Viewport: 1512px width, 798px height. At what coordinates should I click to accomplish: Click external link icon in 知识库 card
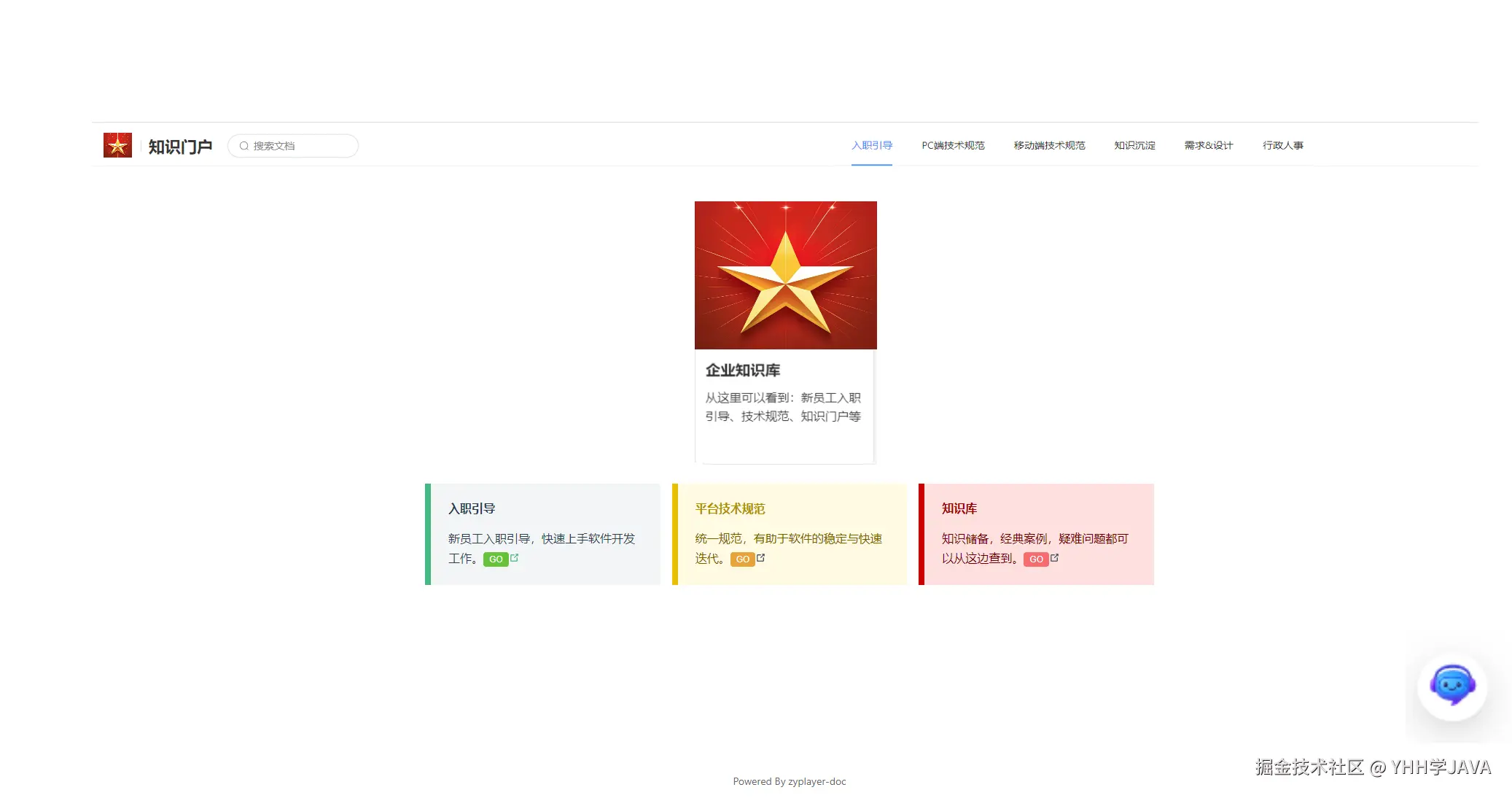pos(1054,558)
